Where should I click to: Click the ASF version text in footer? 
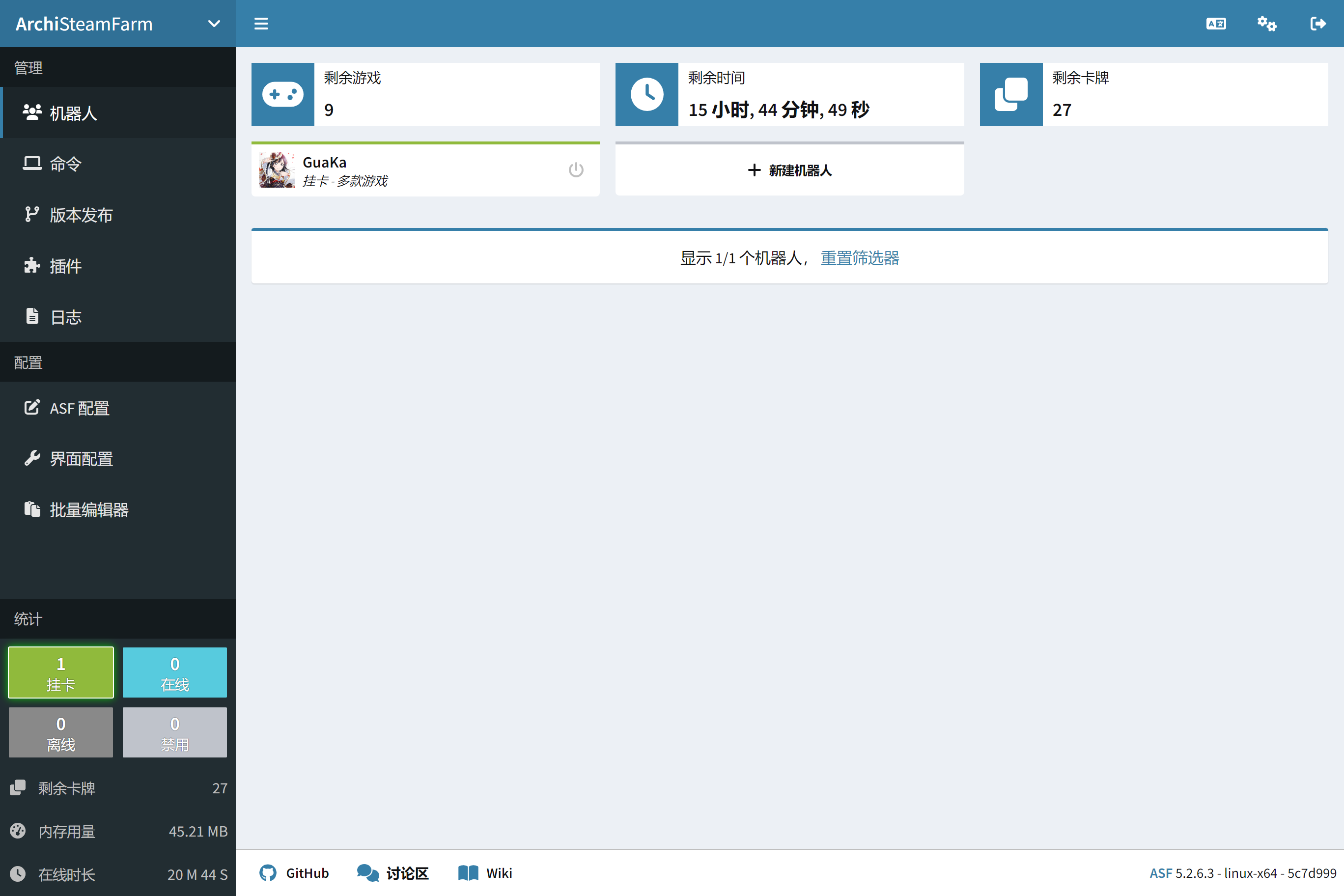click(x=1243, y=873)
